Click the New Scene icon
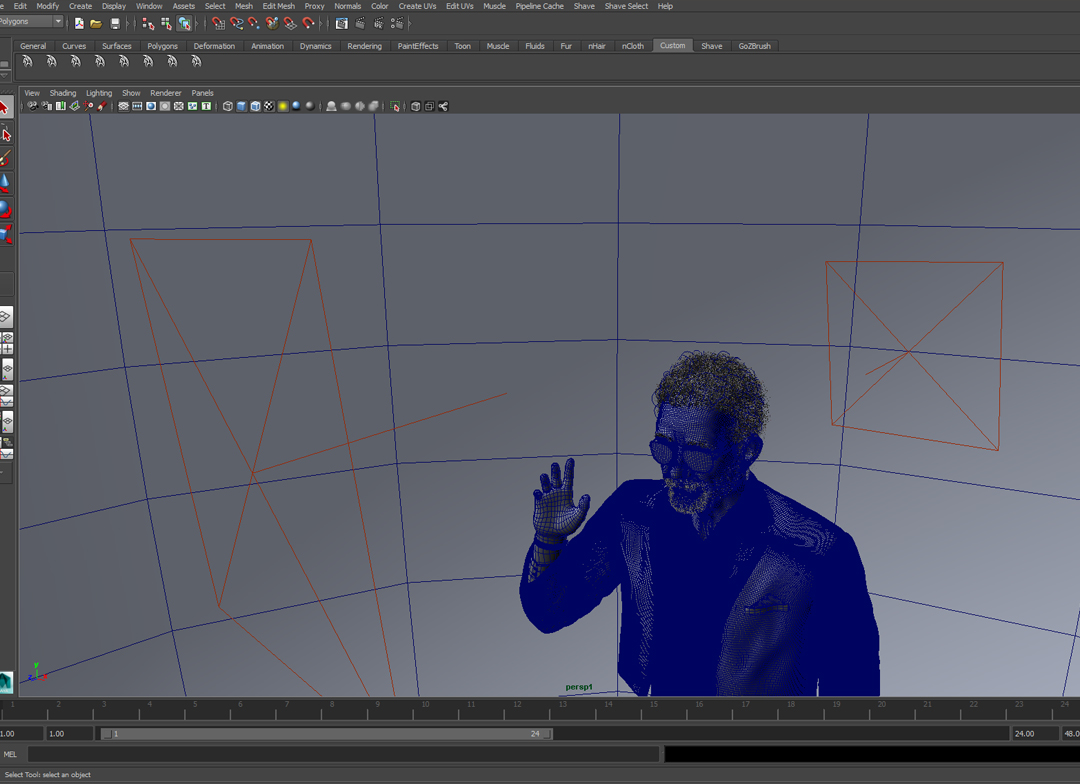Viewport: 1080px width, 784px height. (x=79, y=23)
